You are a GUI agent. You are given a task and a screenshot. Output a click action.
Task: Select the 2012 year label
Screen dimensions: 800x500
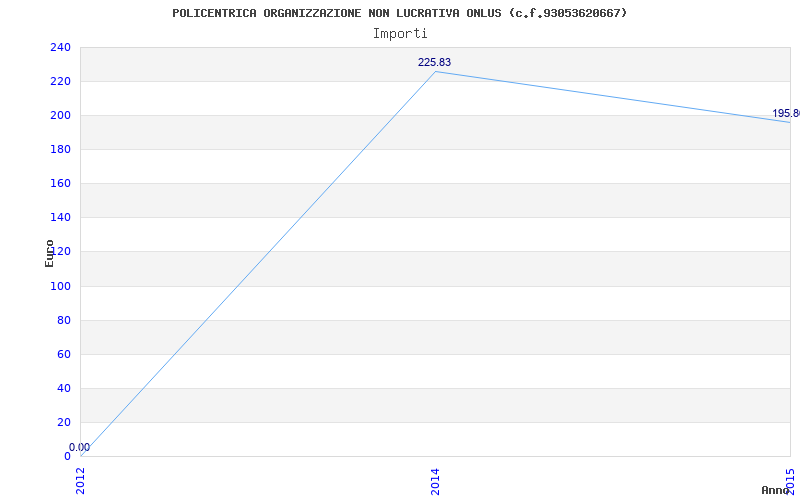[81, 481]
